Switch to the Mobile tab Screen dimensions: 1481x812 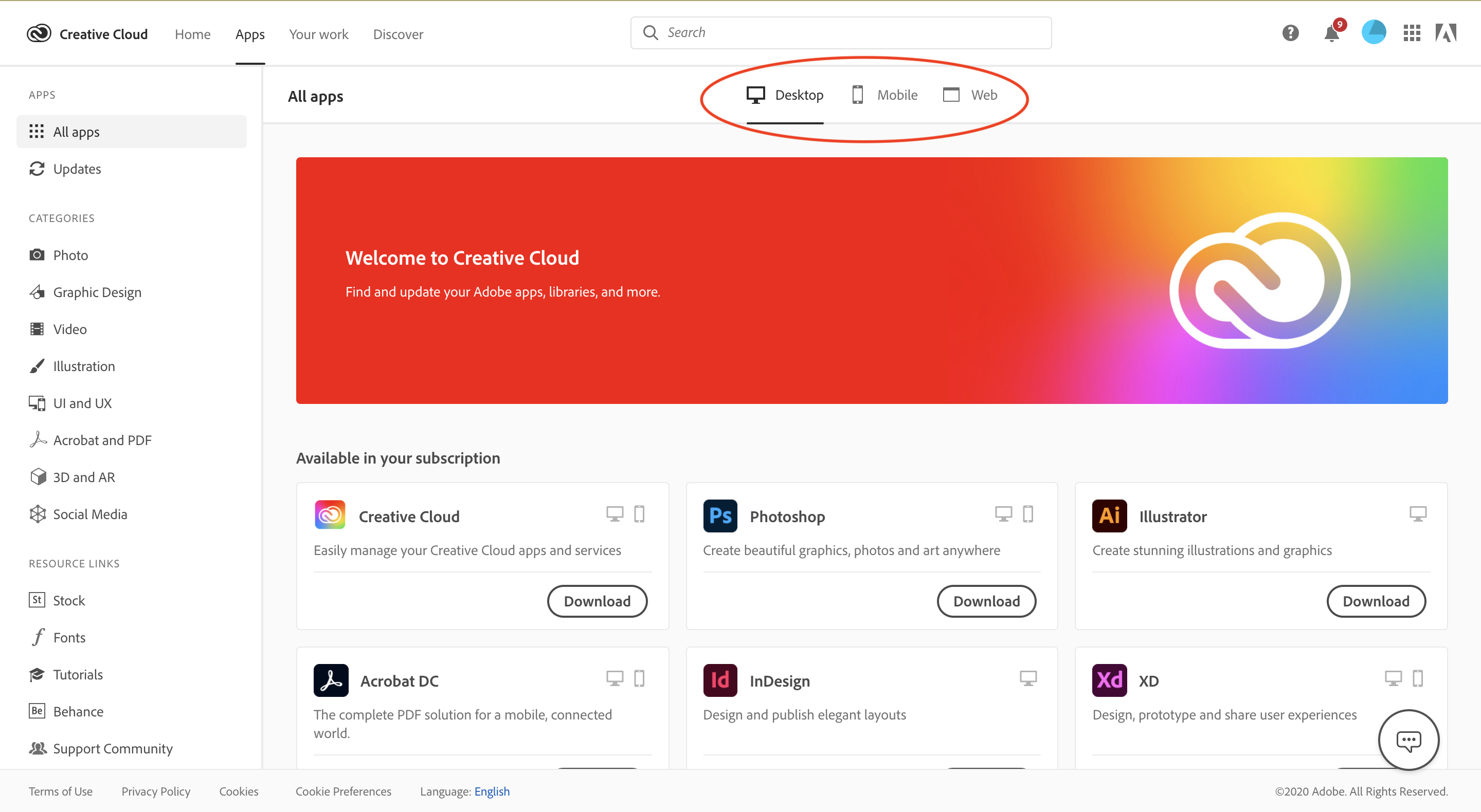(884, 95)
